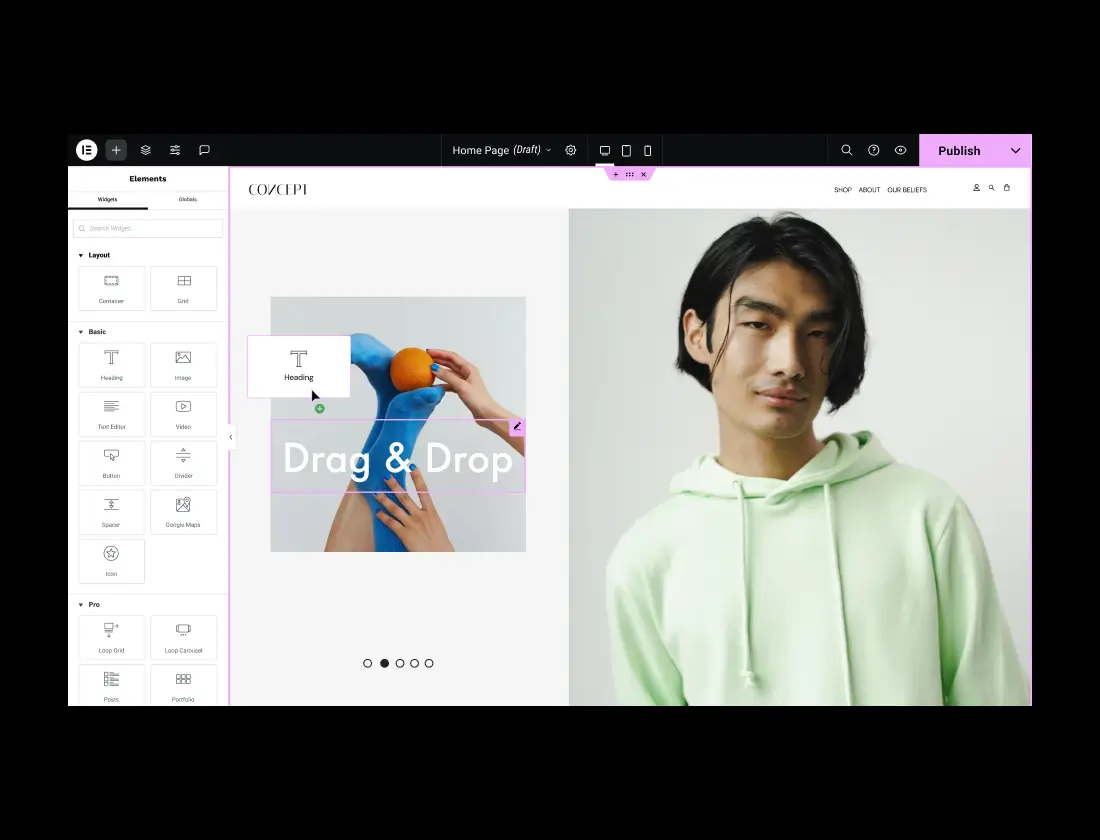Open the Notes comment icon
1100x840 pixels.
(x=204, y=150)
